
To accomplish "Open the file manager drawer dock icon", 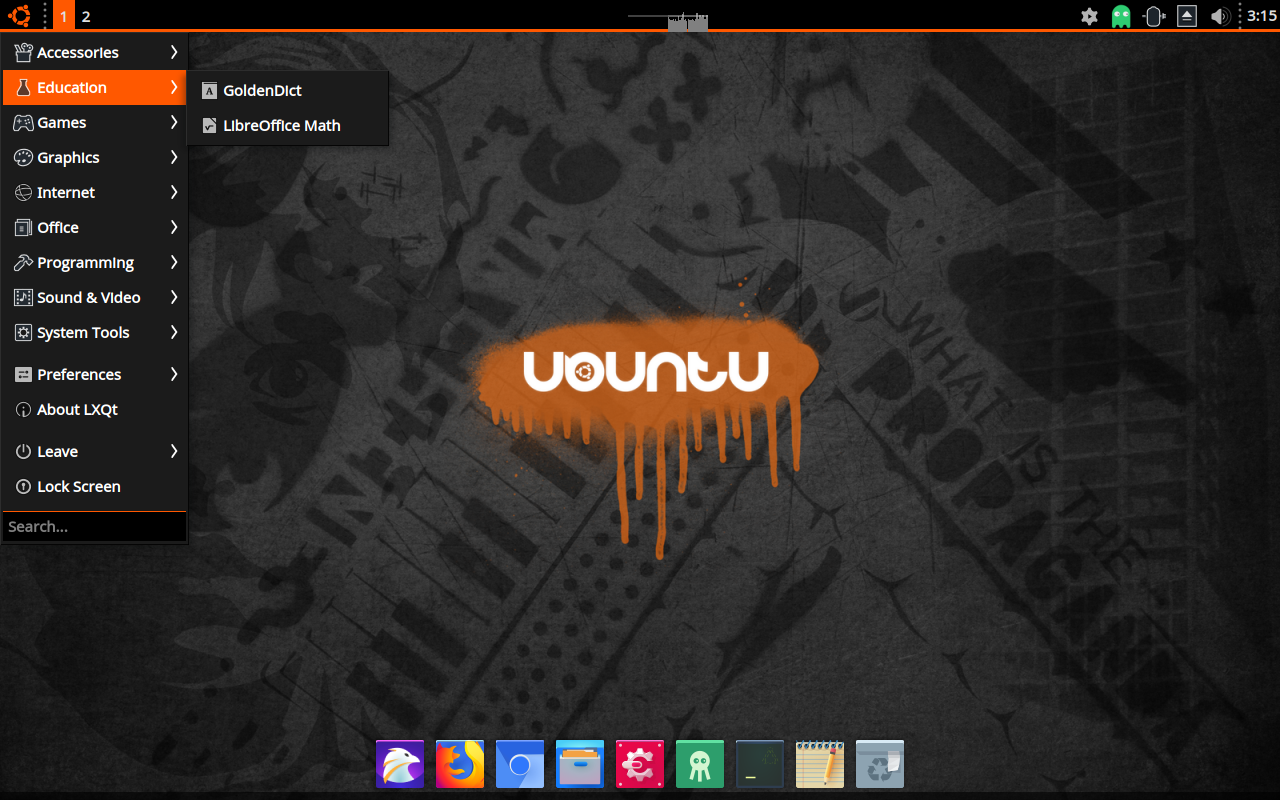I will pos(580,764).
